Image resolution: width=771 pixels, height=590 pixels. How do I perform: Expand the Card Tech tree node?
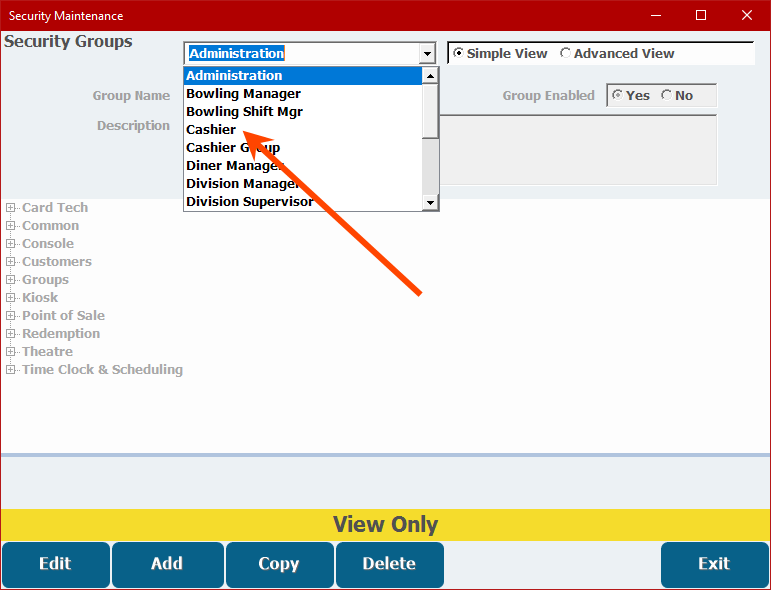pos(11,208)
